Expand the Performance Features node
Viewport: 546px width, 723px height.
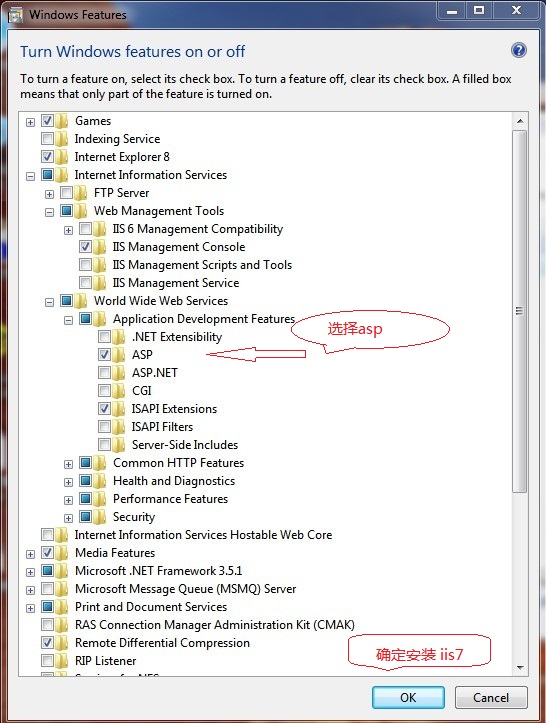click(68, 500)
